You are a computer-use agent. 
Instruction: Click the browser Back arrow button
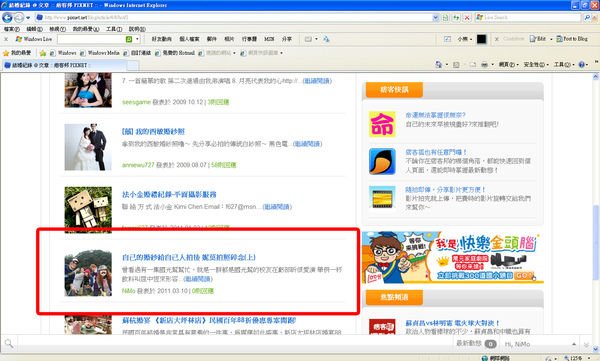click(x=7, y=18)
